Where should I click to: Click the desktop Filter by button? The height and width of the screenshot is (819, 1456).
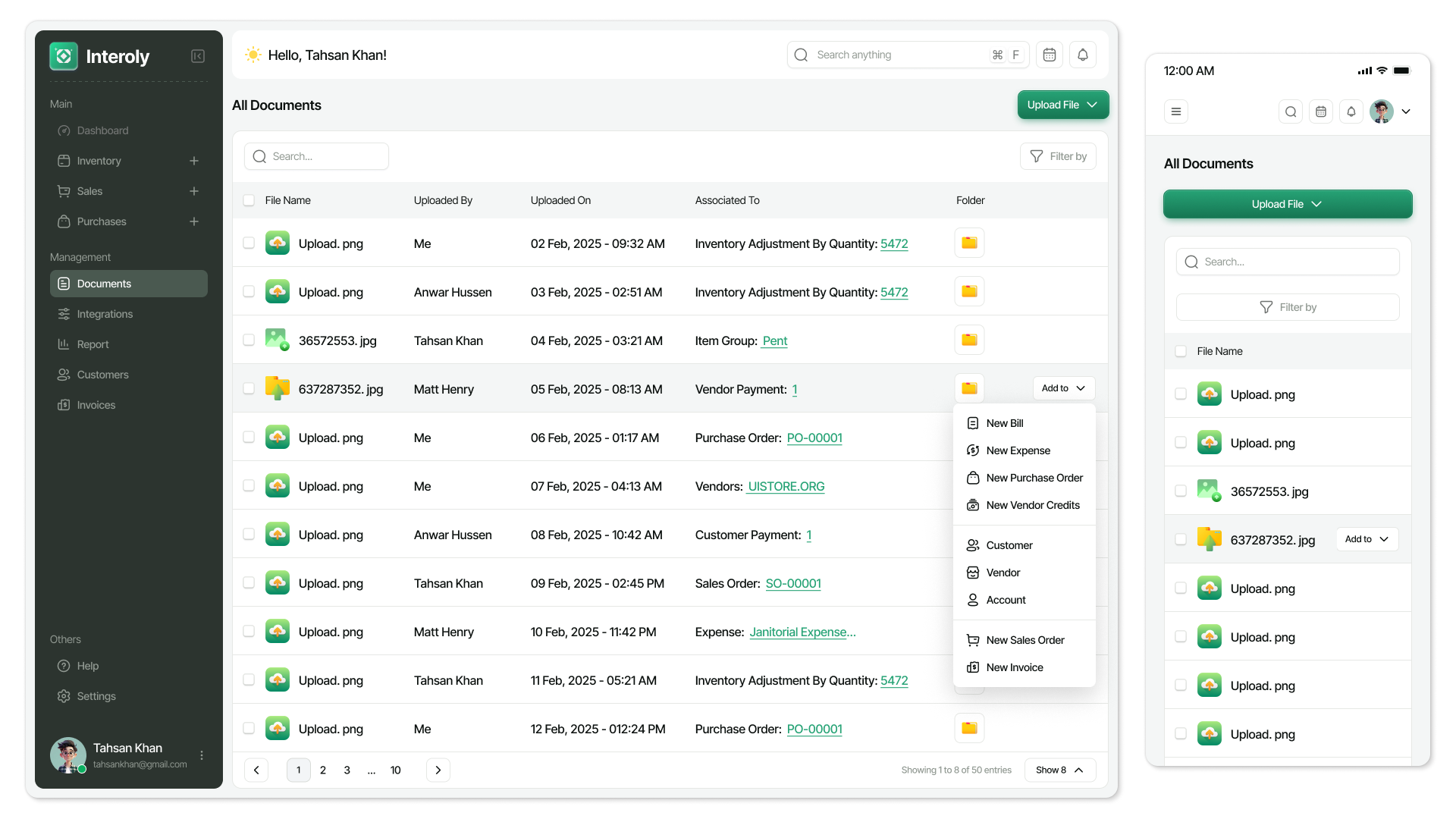(x=1059, y=156)
